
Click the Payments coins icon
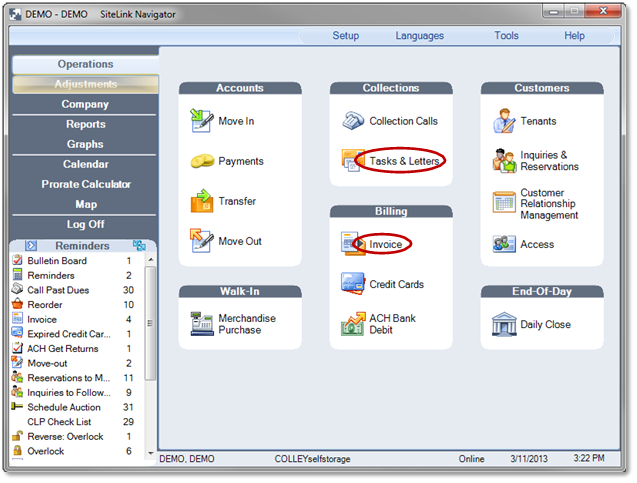202,161
